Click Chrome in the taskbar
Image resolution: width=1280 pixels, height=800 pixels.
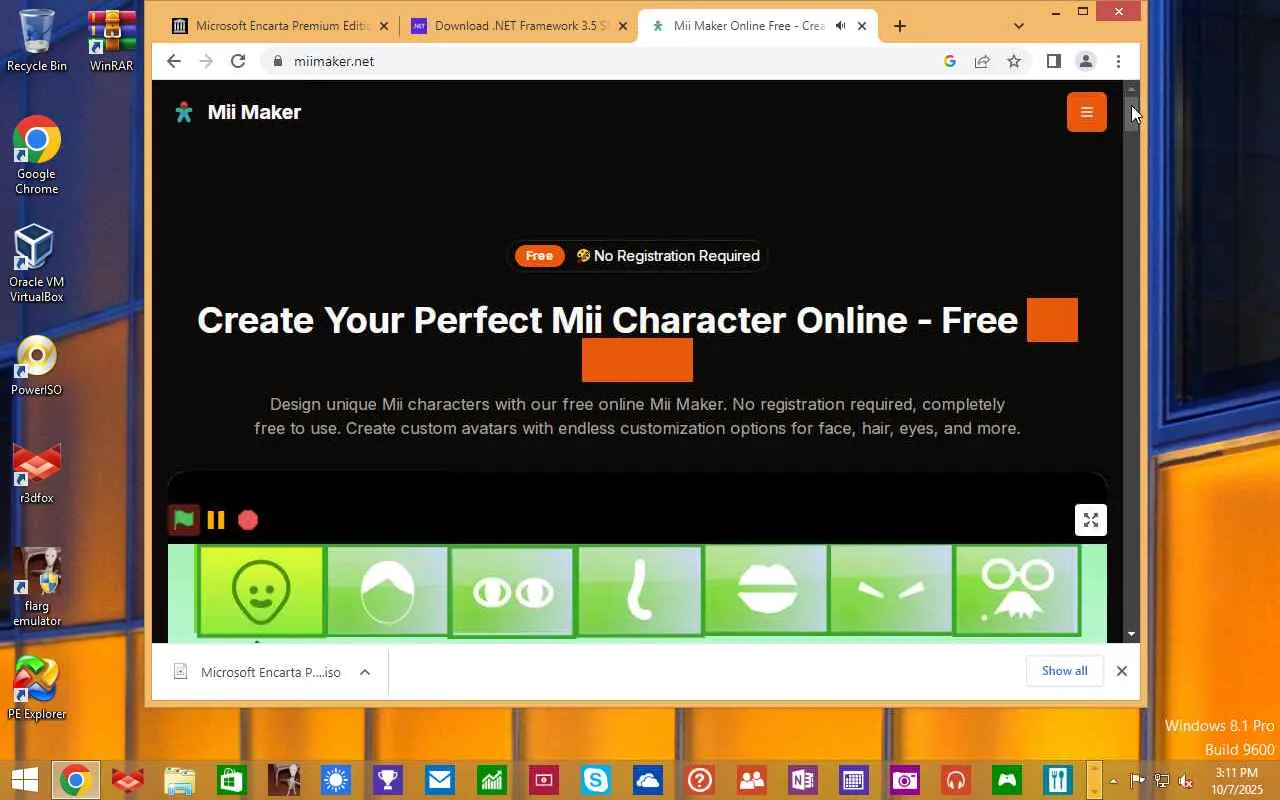[75, 780]
